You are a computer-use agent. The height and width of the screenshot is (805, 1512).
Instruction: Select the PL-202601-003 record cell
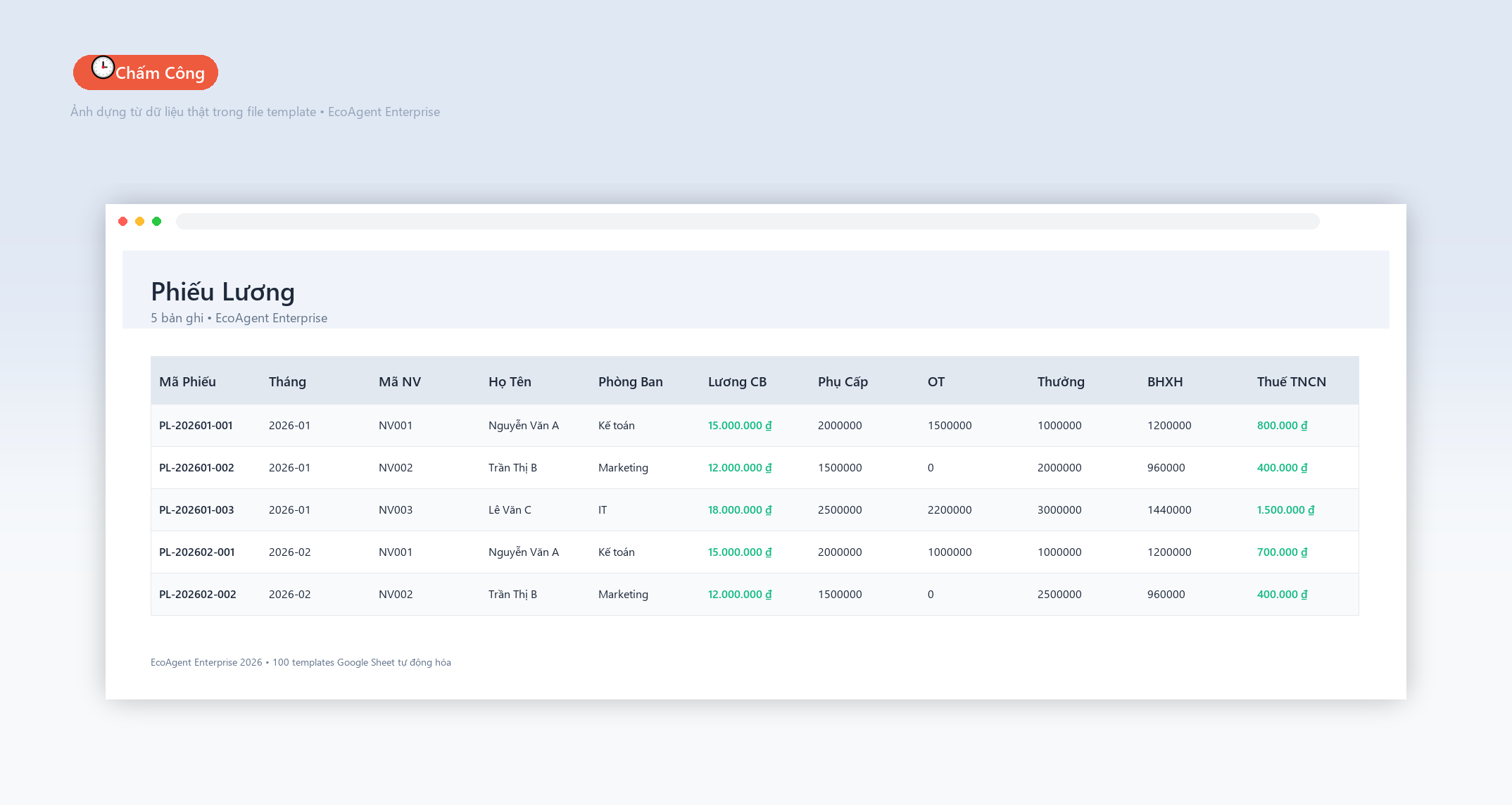[x=196, y=509]
